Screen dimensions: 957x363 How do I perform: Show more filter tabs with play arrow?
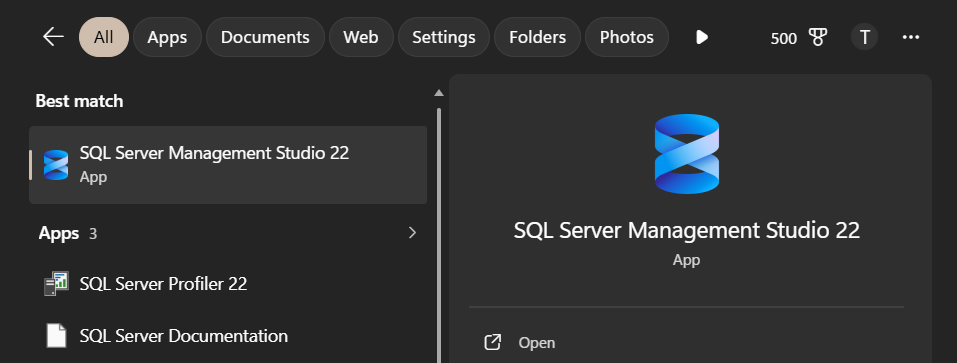tap(702, 37)
